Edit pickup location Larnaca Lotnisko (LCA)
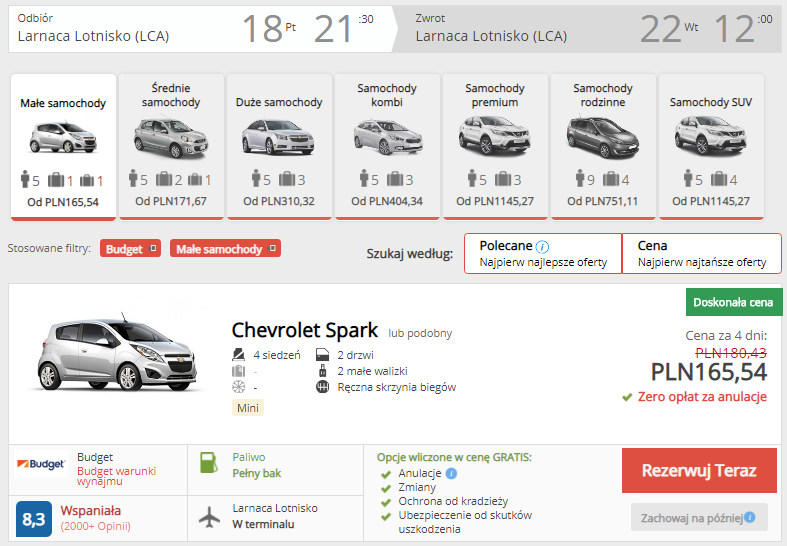Screen dimensions: 787x546 (93, 36)
